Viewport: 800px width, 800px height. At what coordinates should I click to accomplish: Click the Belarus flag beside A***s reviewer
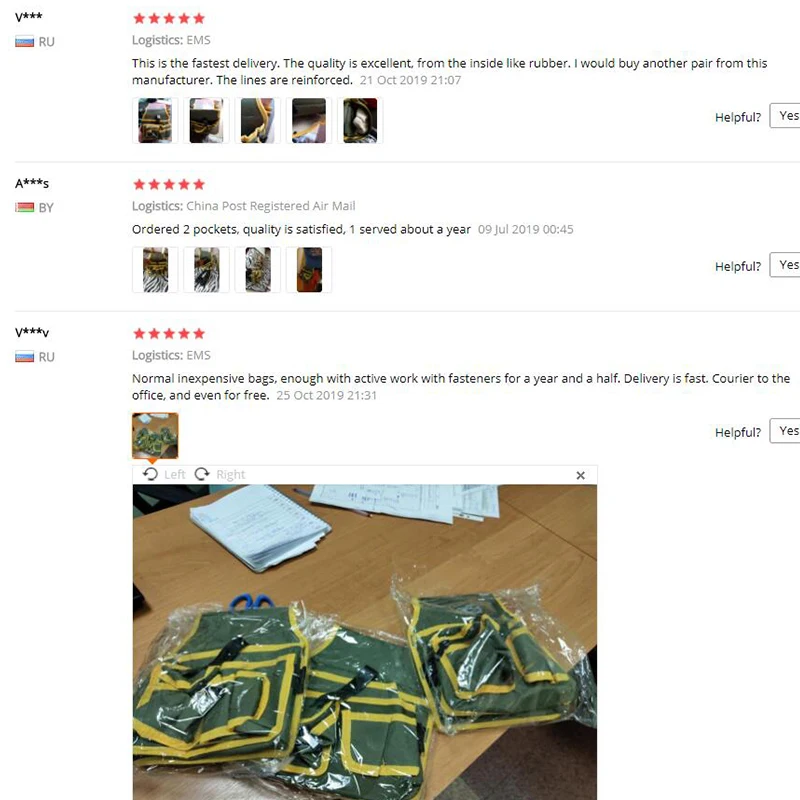pos(24,207)
